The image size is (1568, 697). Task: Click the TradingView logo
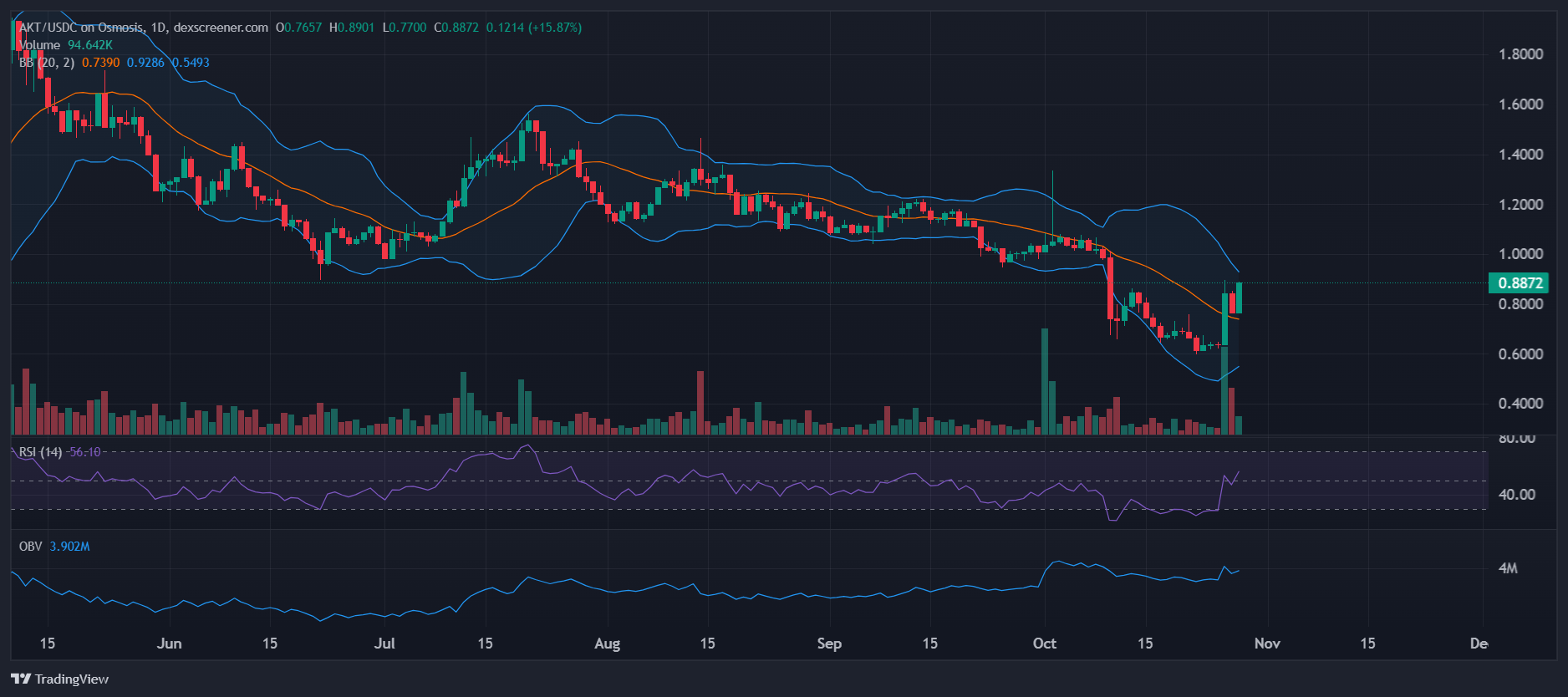click(x=59, y=679)
